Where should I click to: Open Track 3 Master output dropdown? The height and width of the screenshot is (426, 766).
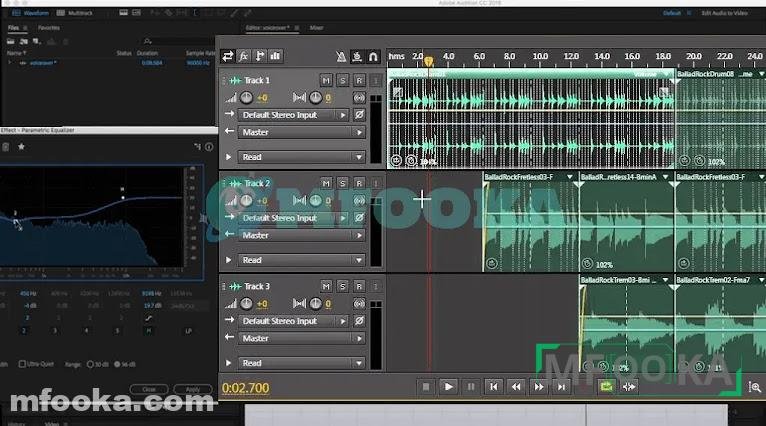pyautogui.click(x=301, y=339)
